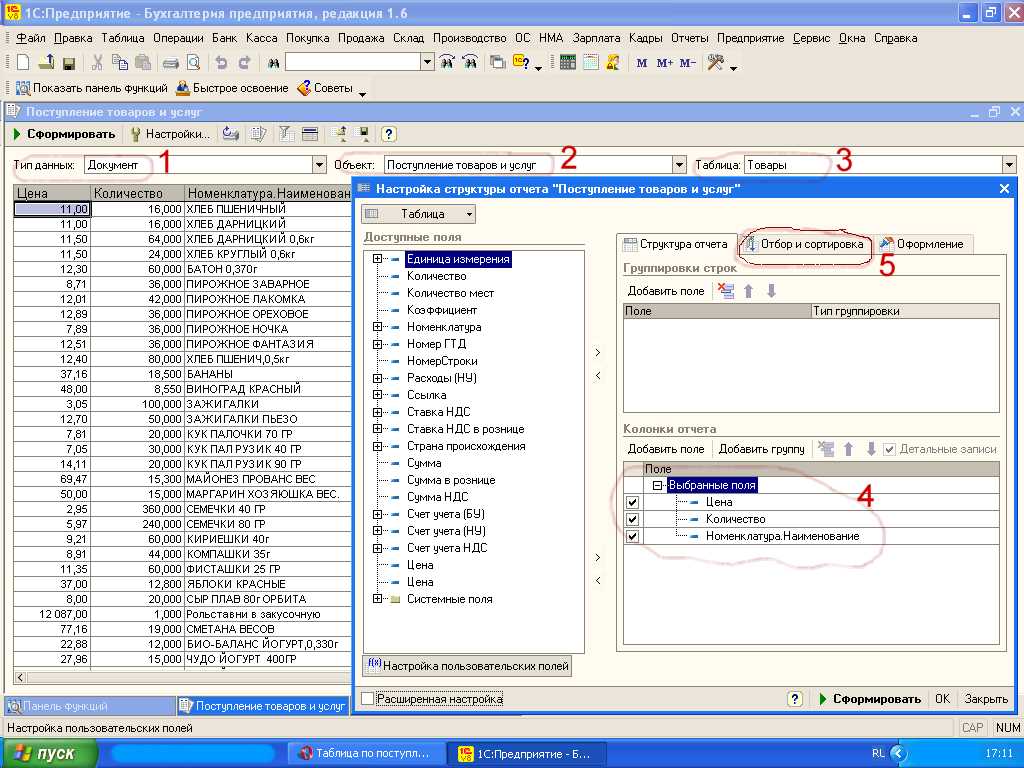Click the Find binoculars icon left of the search box
Screen dimensions: 1024x768
pyautogui.click(x=273, y=63)
